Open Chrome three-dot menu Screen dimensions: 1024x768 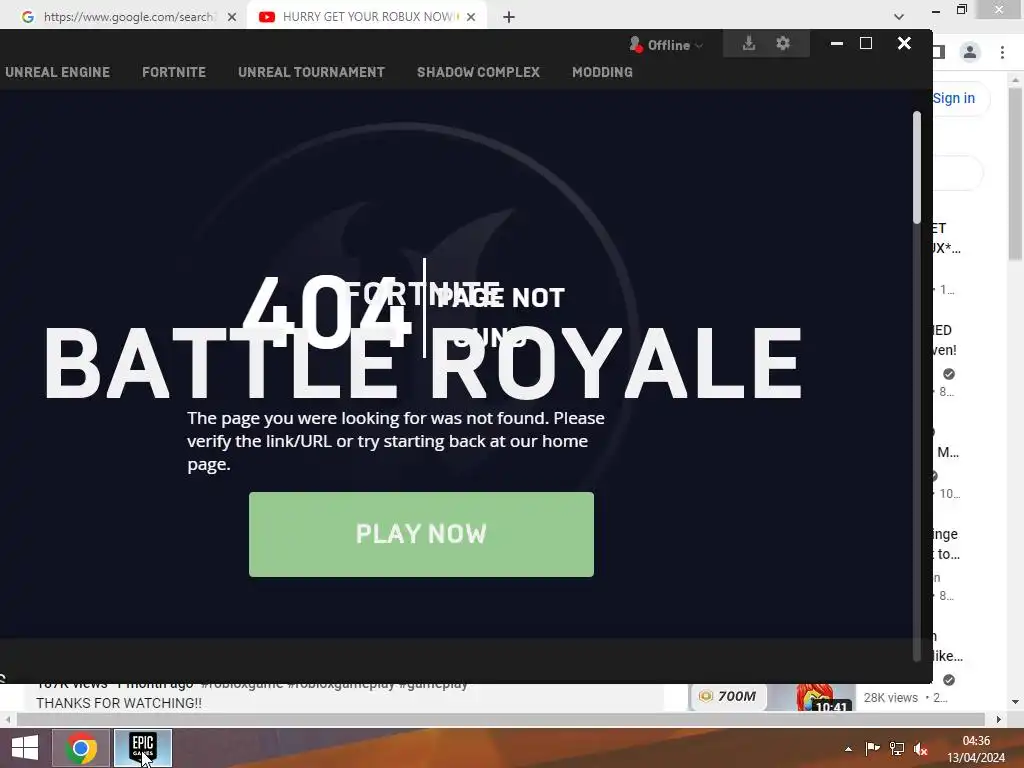1002,52
